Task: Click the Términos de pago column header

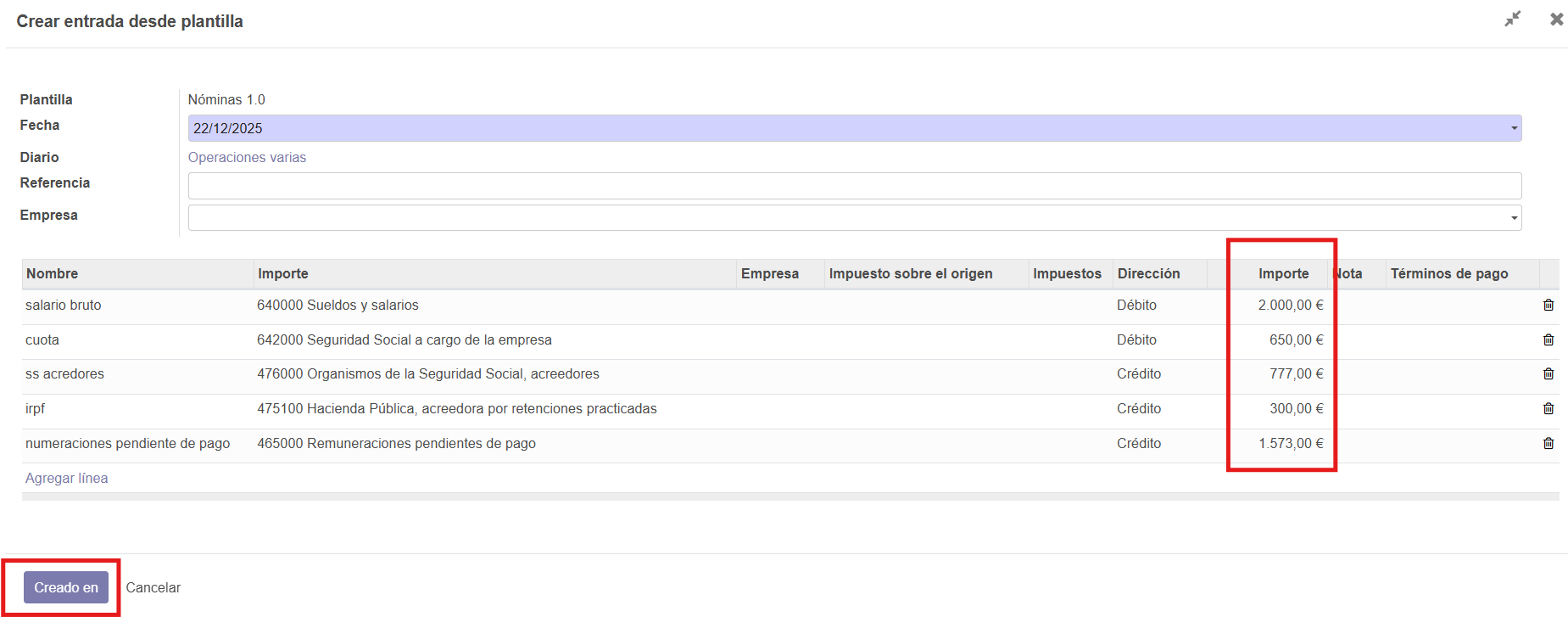Action: [x=1448, y=274]
